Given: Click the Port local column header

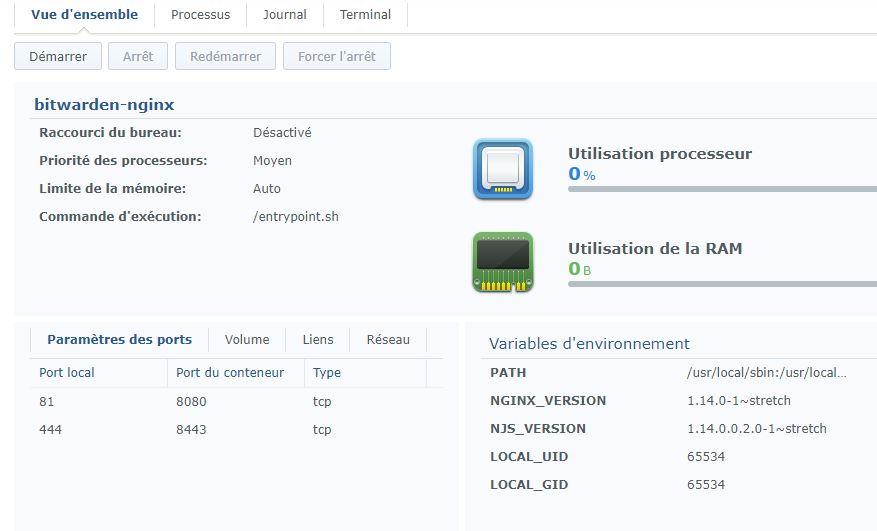Looking at the screenshot, I should click(x=98, y=373).
